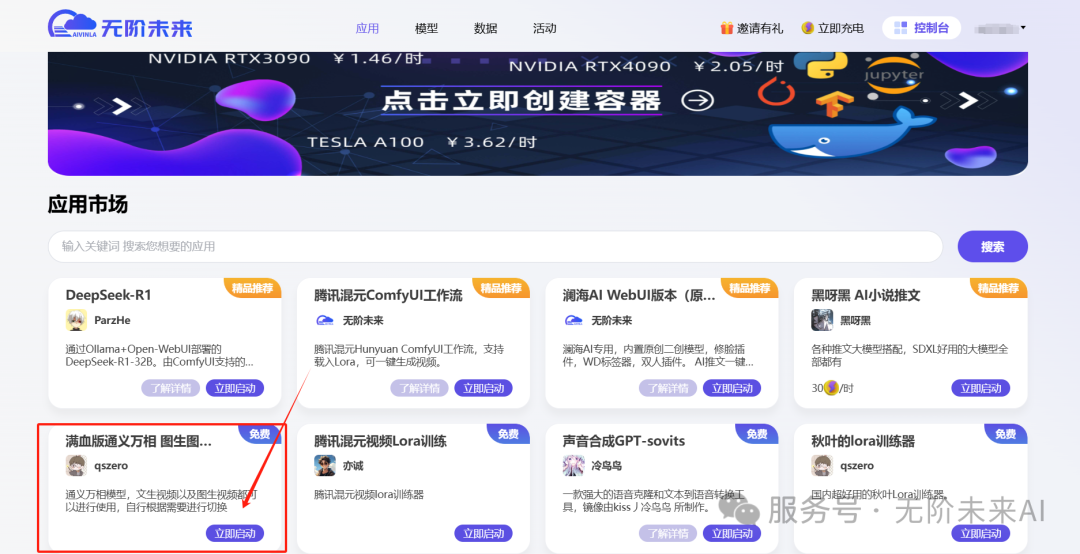
Task: Open 声音合成GPT-sovits card title
Action: (624, 441)
